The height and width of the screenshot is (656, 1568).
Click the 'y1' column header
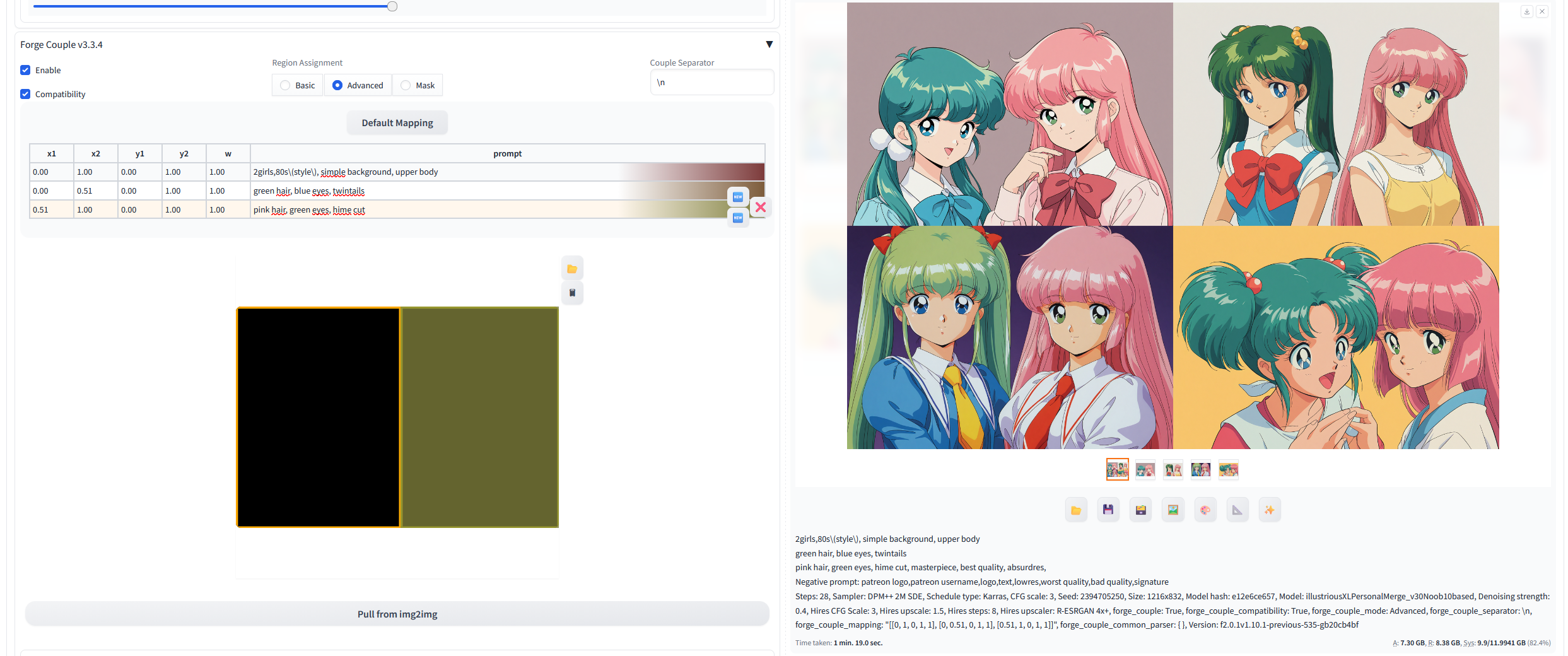140,154
